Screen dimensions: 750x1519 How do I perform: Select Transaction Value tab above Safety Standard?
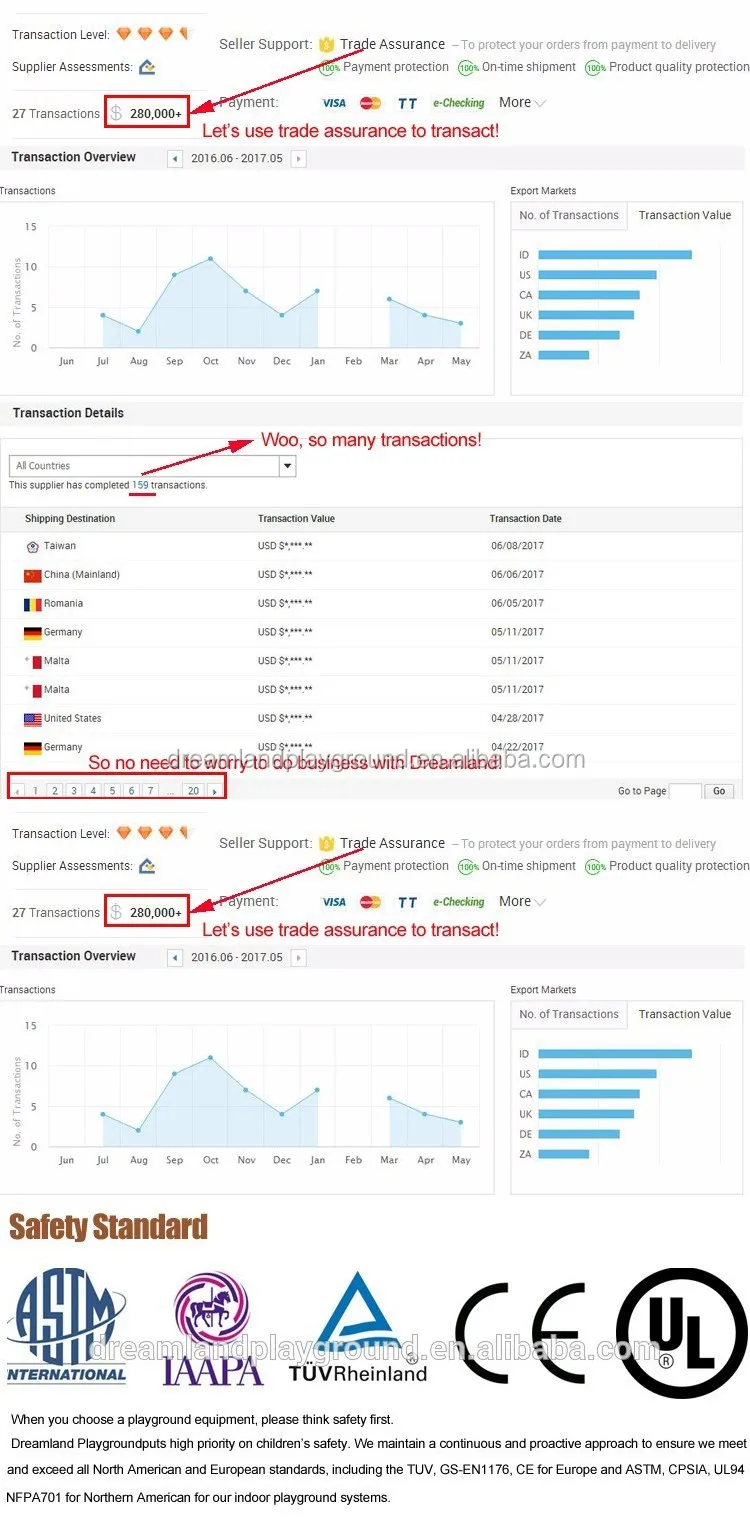click(685, 1014)
